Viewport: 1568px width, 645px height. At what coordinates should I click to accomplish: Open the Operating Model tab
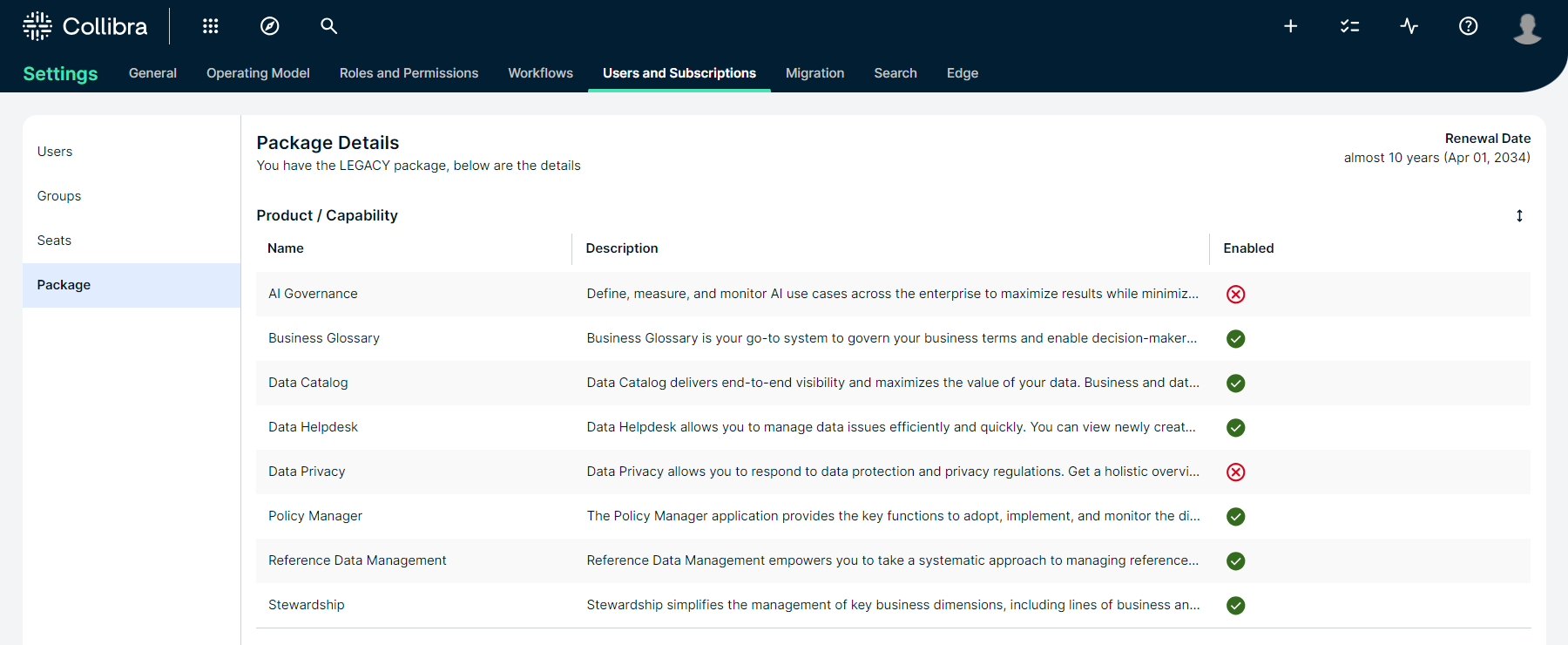[258, 73]
